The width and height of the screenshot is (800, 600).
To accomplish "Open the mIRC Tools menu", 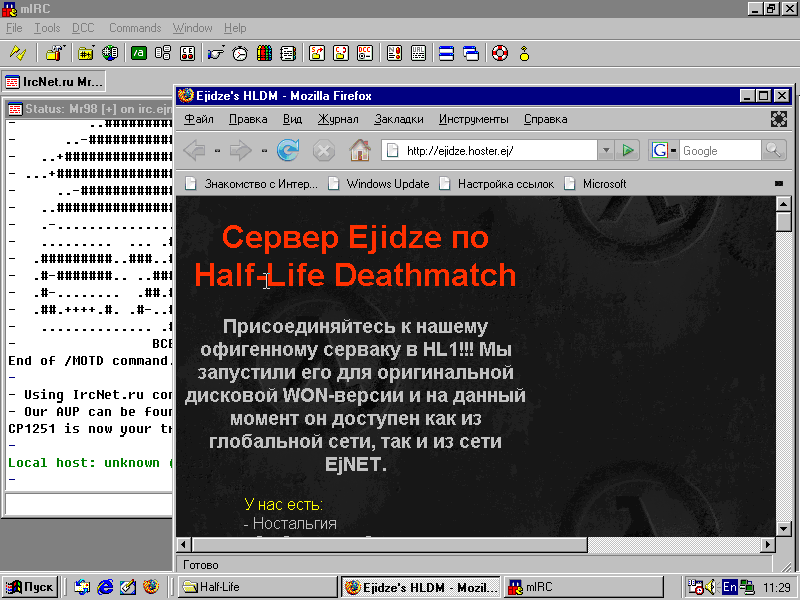I will (x=47, y=28).
